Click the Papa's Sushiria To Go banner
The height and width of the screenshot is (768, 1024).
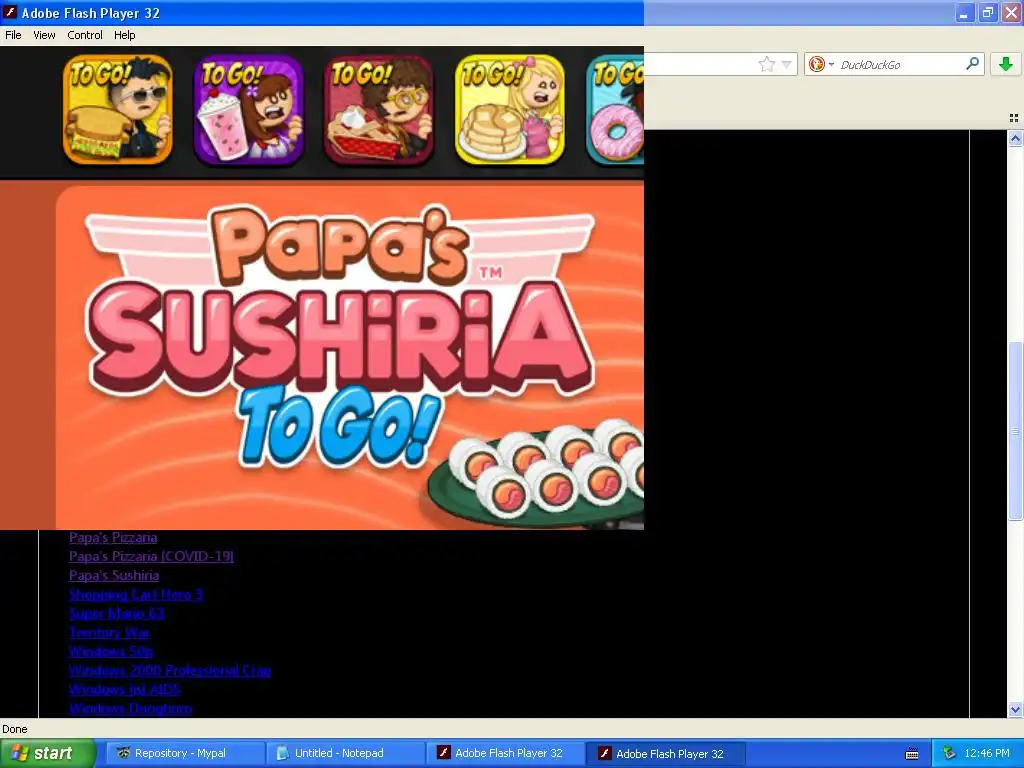[350, 357]
